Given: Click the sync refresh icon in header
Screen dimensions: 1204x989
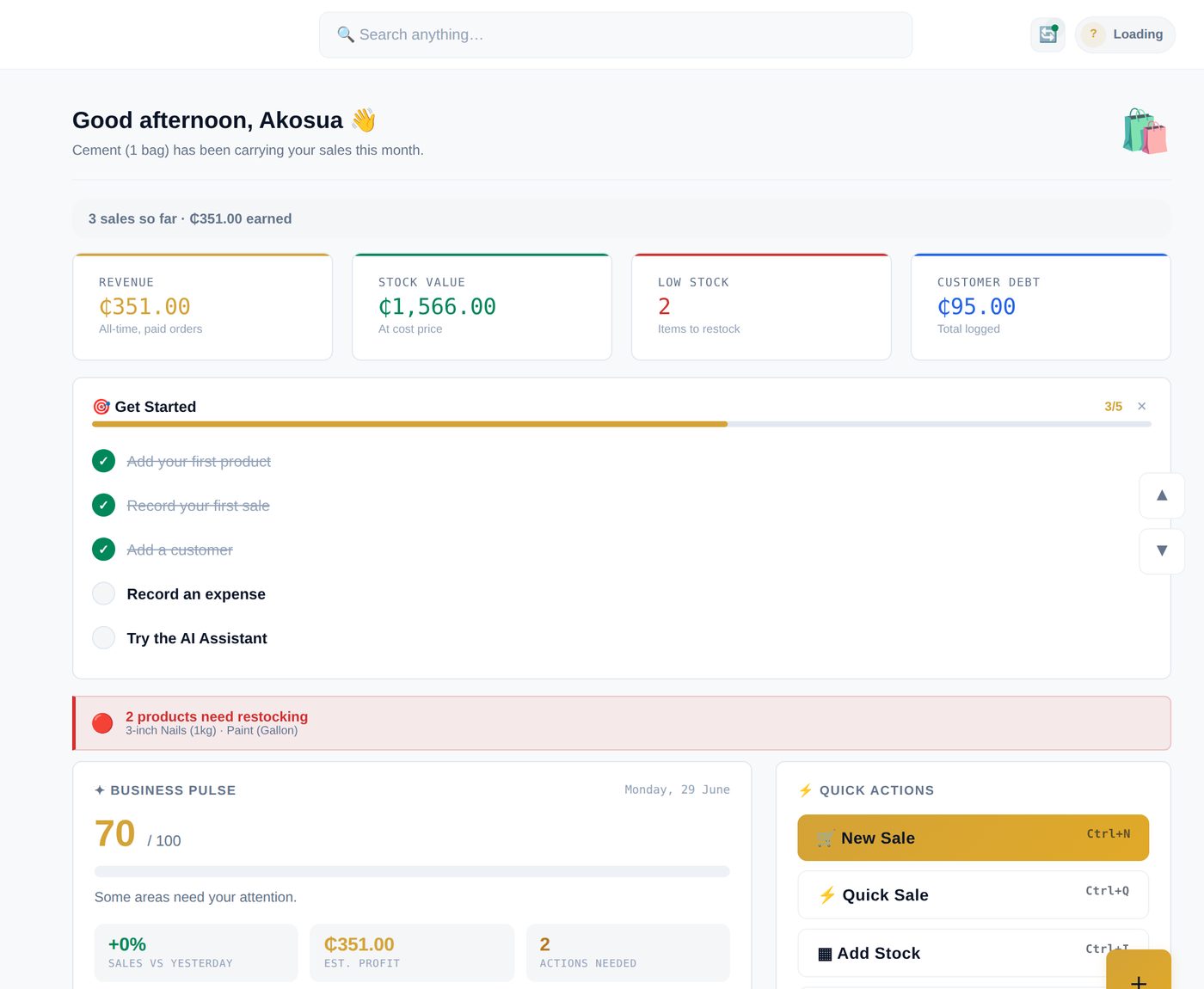Looking at the screenshot, I should [1047, 34].
